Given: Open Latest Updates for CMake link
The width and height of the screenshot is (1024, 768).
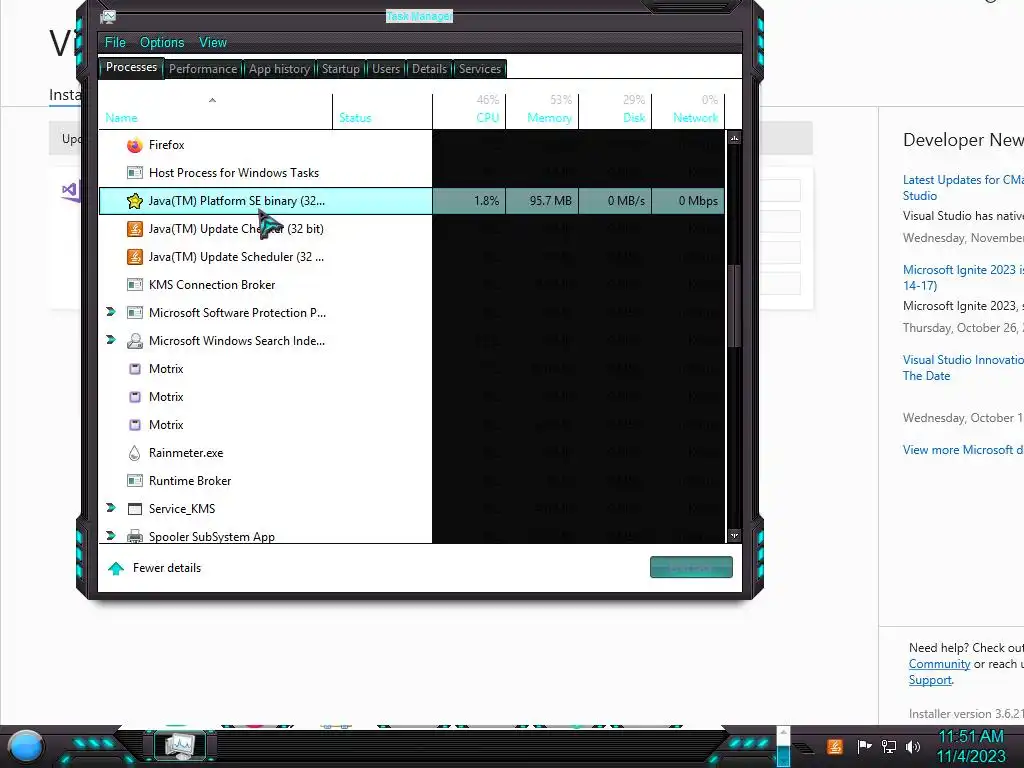Looking at the screenshot, I should (x=963, y=188).
